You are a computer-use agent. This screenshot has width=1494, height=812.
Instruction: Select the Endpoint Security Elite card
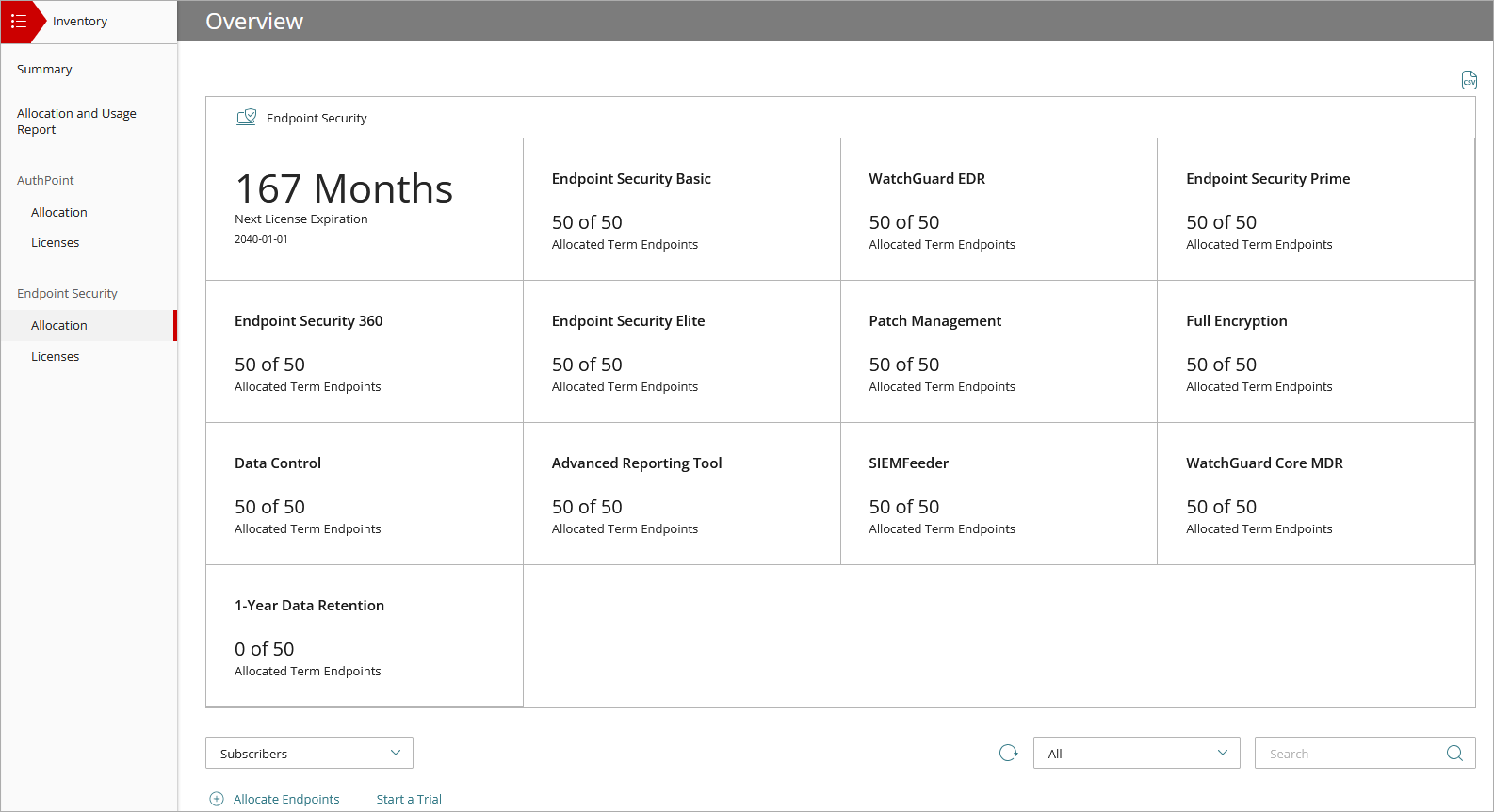(682, 351)
